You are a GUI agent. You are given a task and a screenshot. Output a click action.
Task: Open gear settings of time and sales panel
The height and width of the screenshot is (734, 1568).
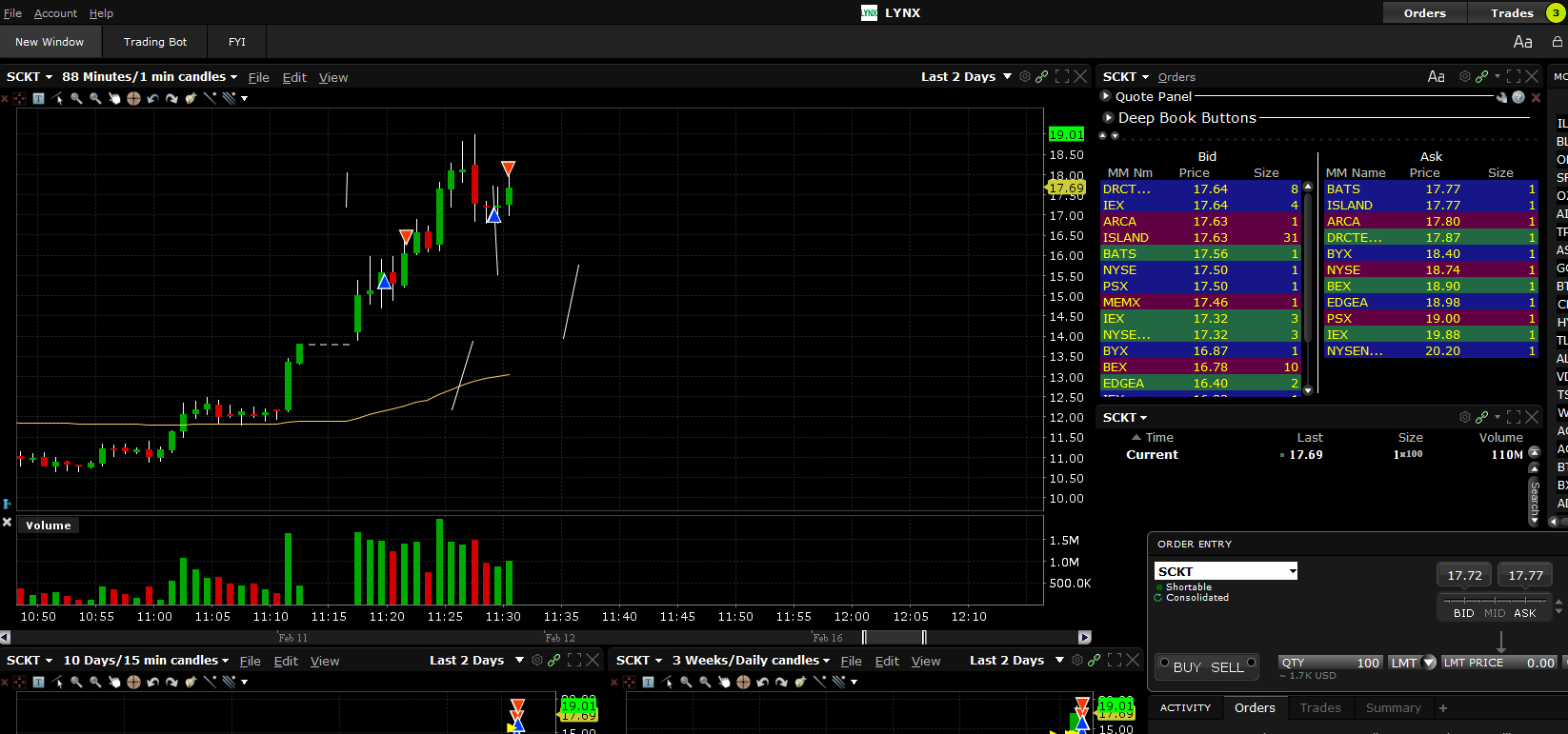tap(1465, 417)
